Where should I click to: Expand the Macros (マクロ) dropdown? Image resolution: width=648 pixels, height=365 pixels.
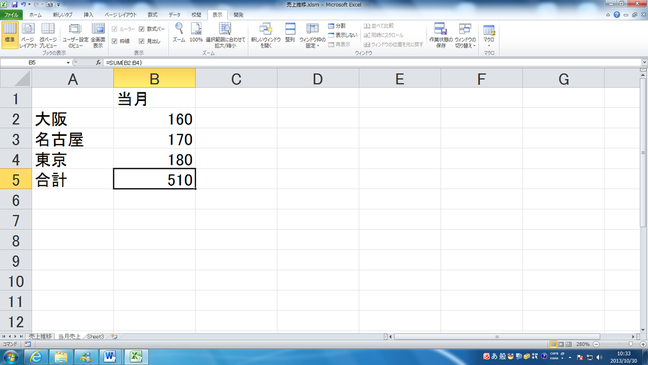[x=489, y=35]
